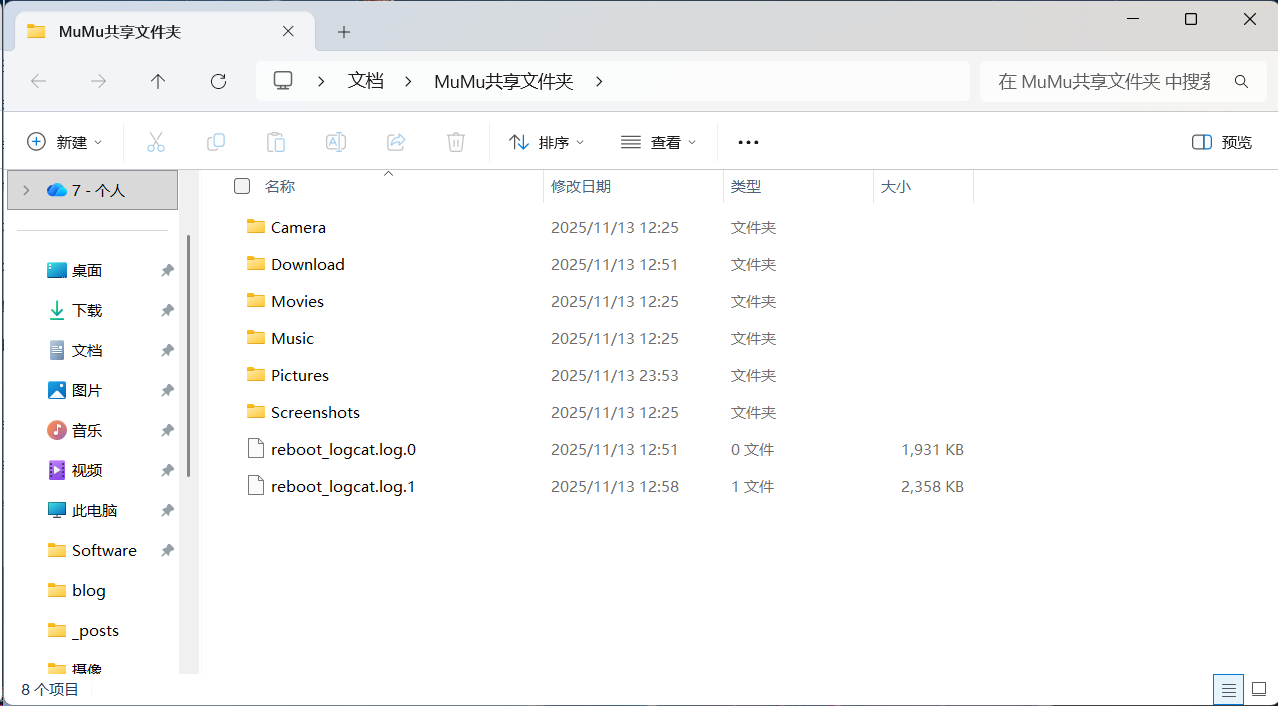Open the 新建 new item dropdown
The width and height of the screenshot is (1278, 706).
[64, 142]
